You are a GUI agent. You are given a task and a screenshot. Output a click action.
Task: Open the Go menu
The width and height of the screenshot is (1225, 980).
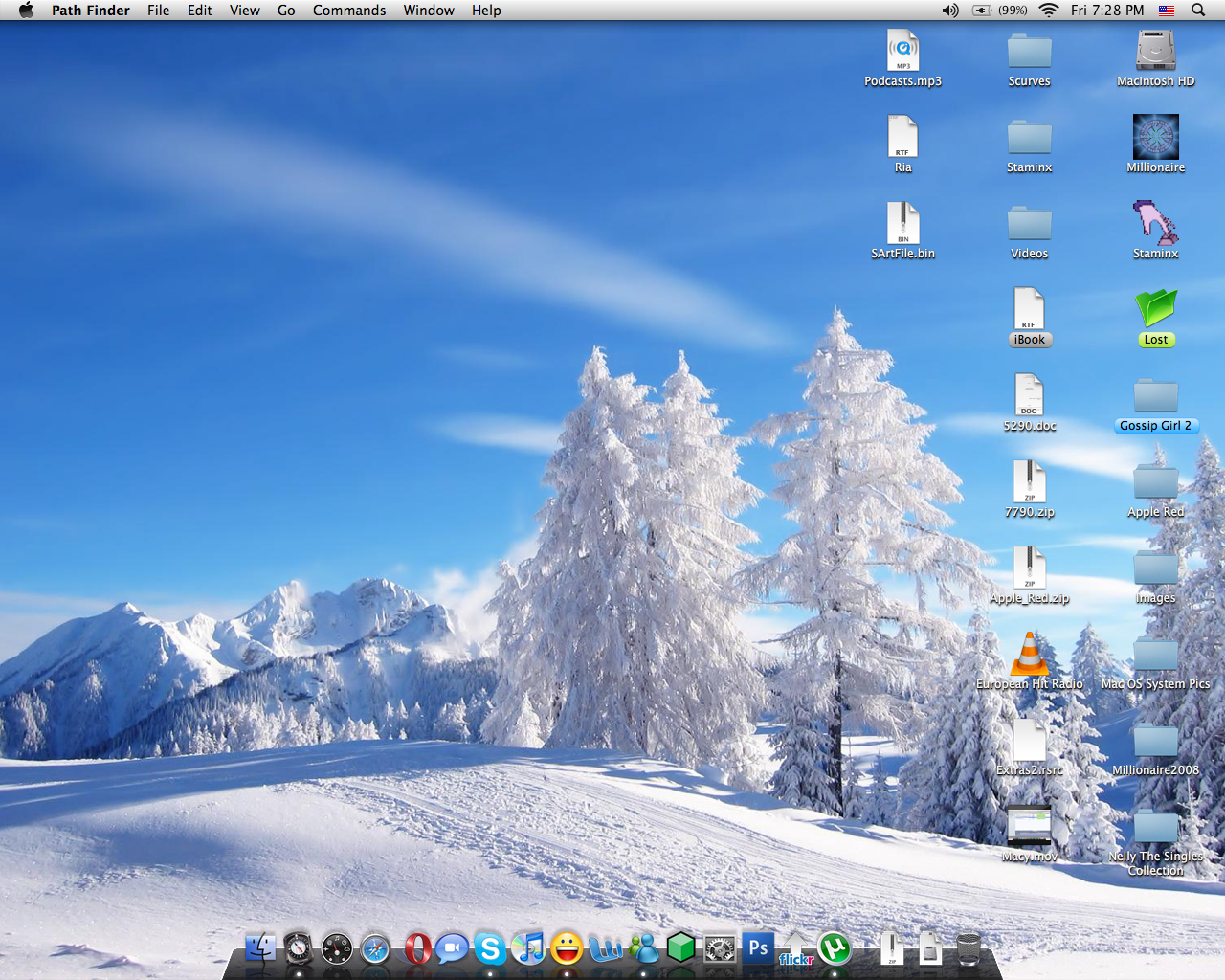pos(286,10)
